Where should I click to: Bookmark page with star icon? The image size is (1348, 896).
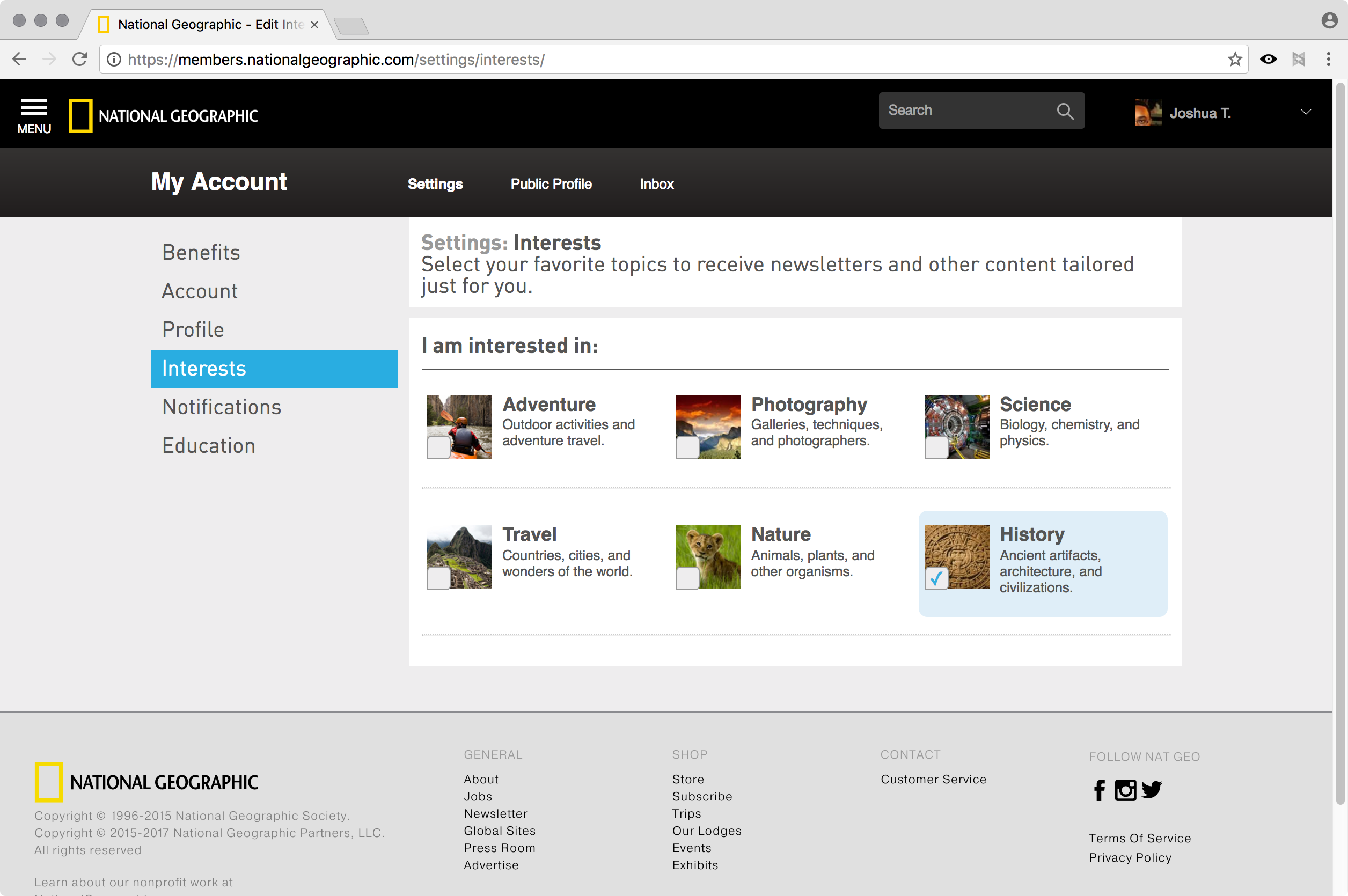pyautogui.click(x=1235, y=60)
